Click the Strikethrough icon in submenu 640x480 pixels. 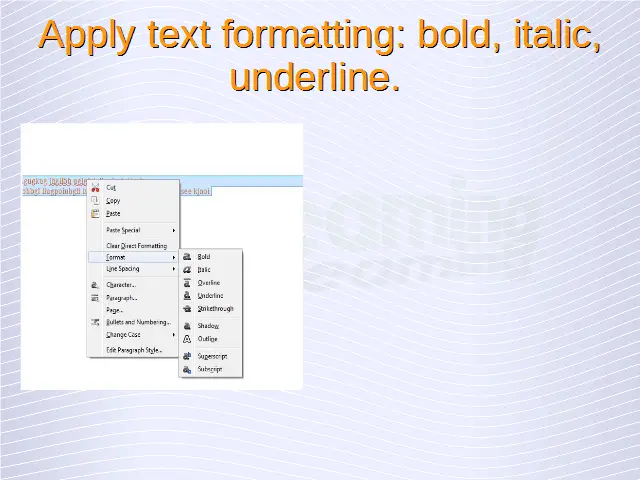coord(187,309)
